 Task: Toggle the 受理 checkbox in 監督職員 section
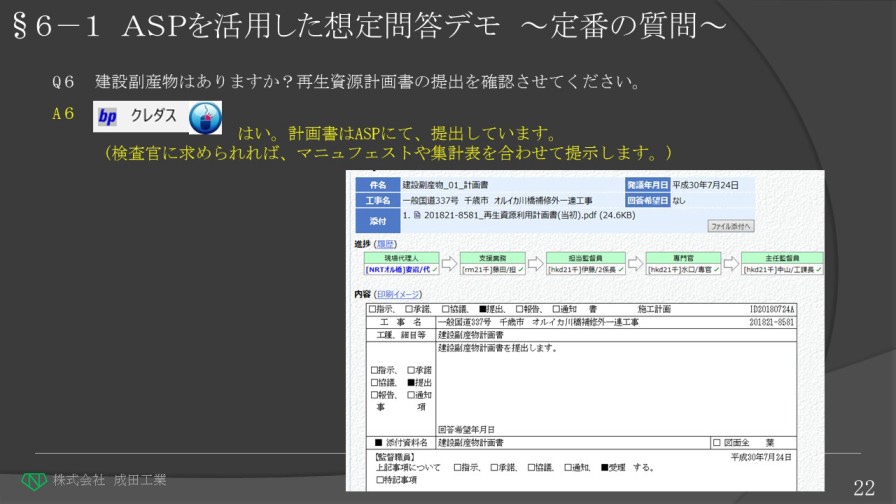[604, 467]
